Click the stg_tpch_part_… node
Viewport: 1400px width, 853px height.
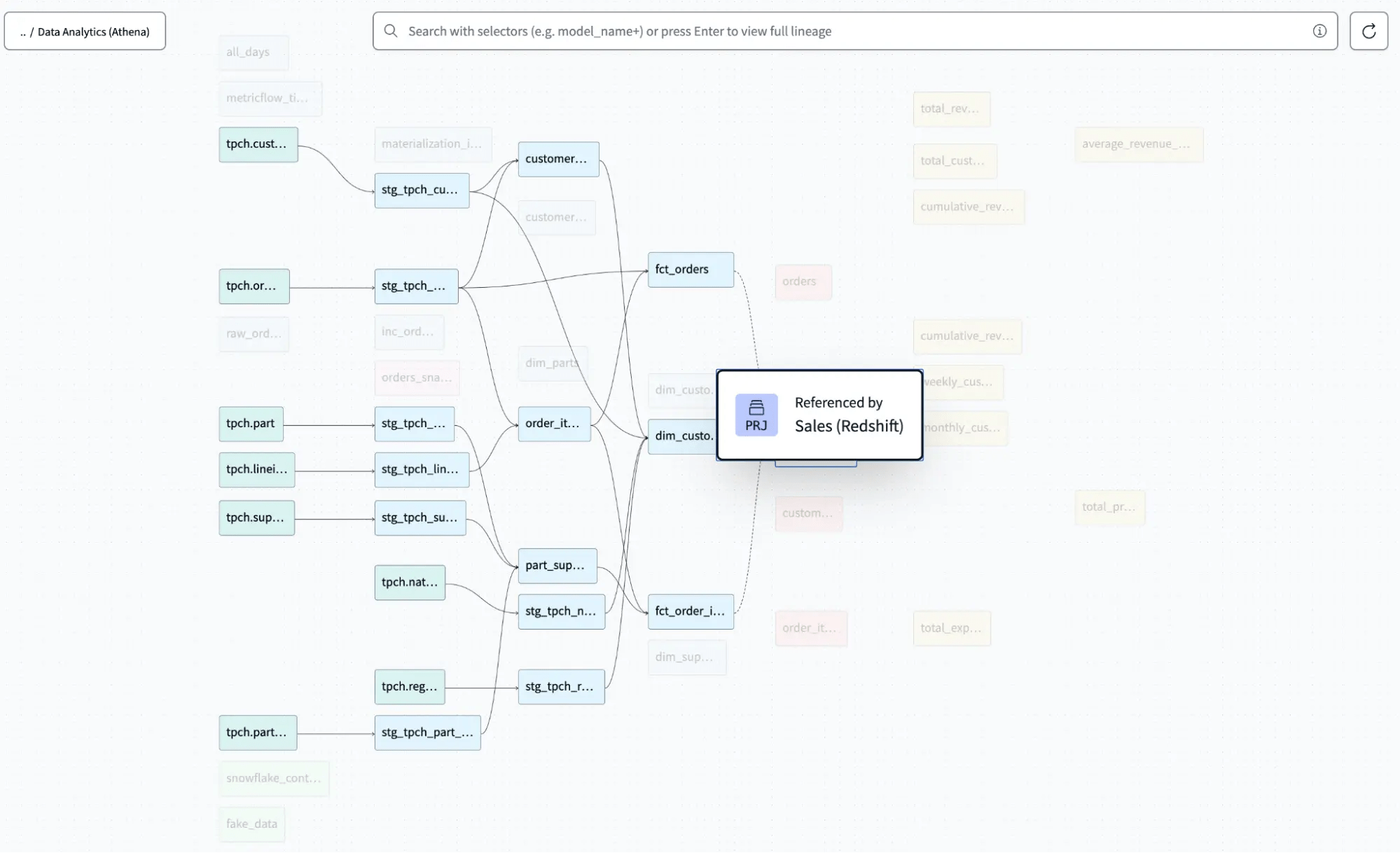(x=427, y=733)
